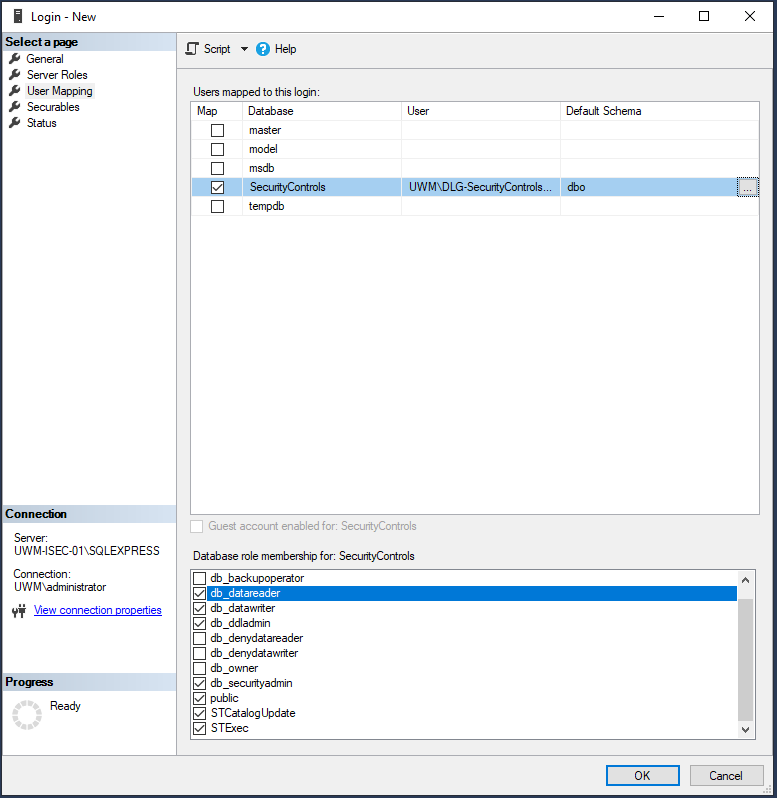The width and height of the screenshot is (777, 798).
Task: Click the UWM\DLG-SecurityControls user cell
Action: coord(481,187)
